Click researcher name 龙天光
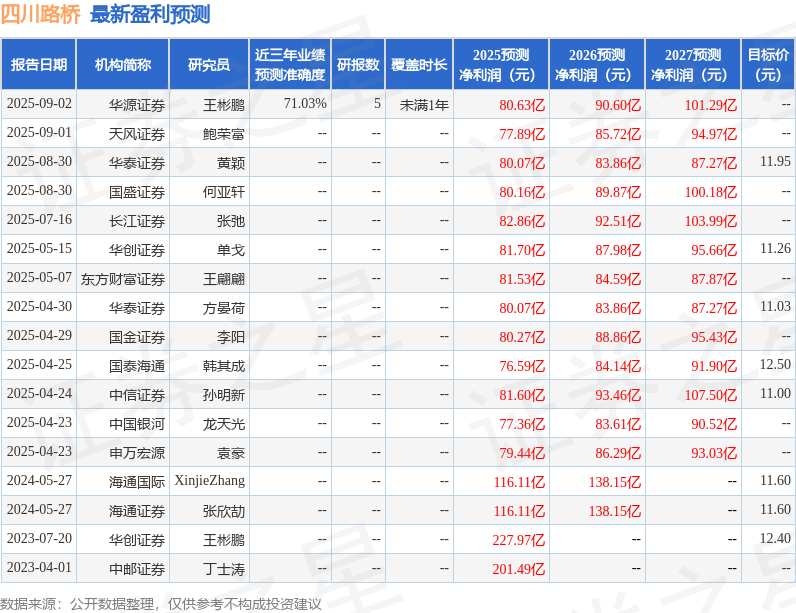The width and height of the screenshot is (796, 613). [x=223, y=424]
